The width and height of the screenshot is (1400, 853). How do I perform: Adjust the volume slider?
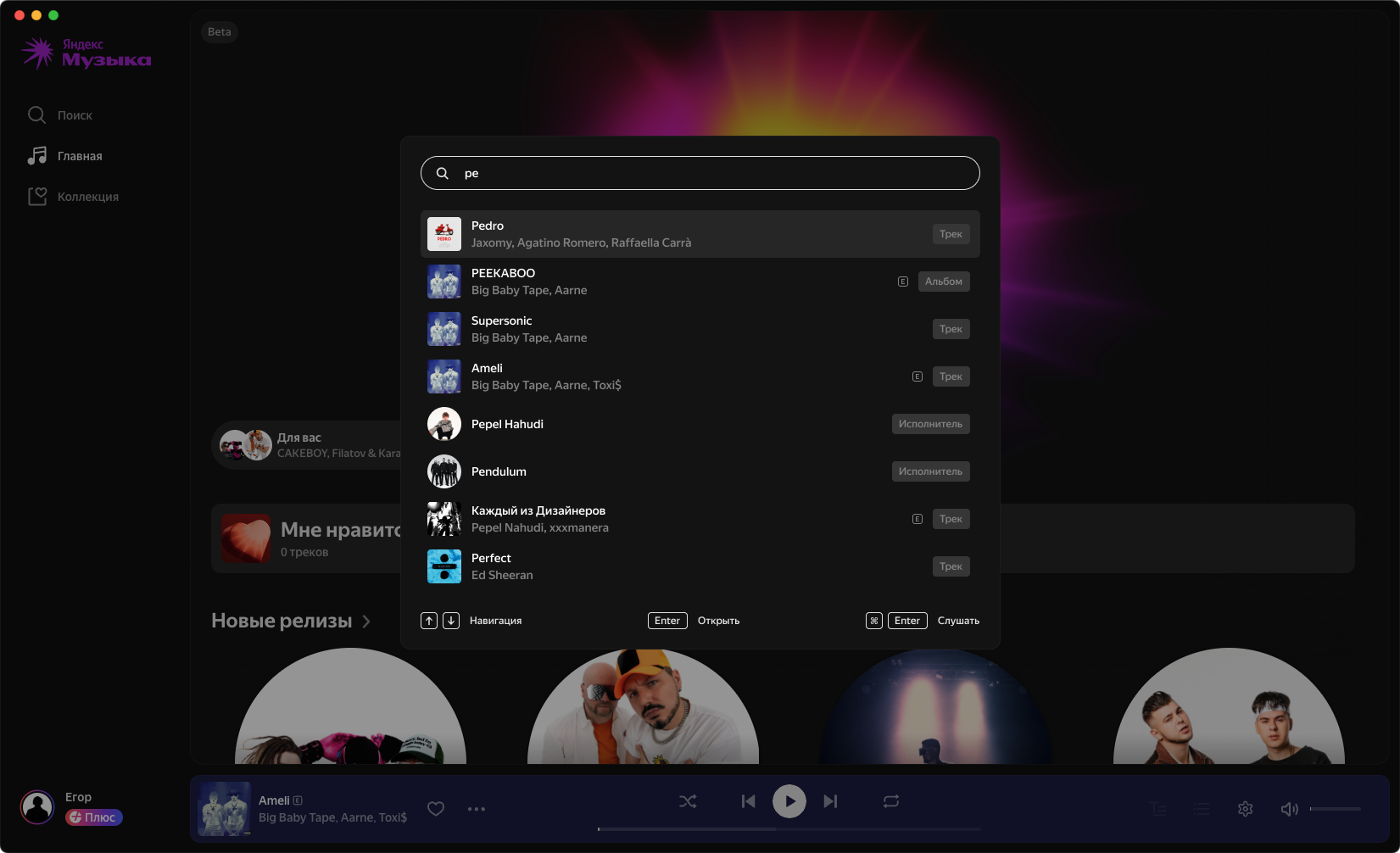[1336, 809]
